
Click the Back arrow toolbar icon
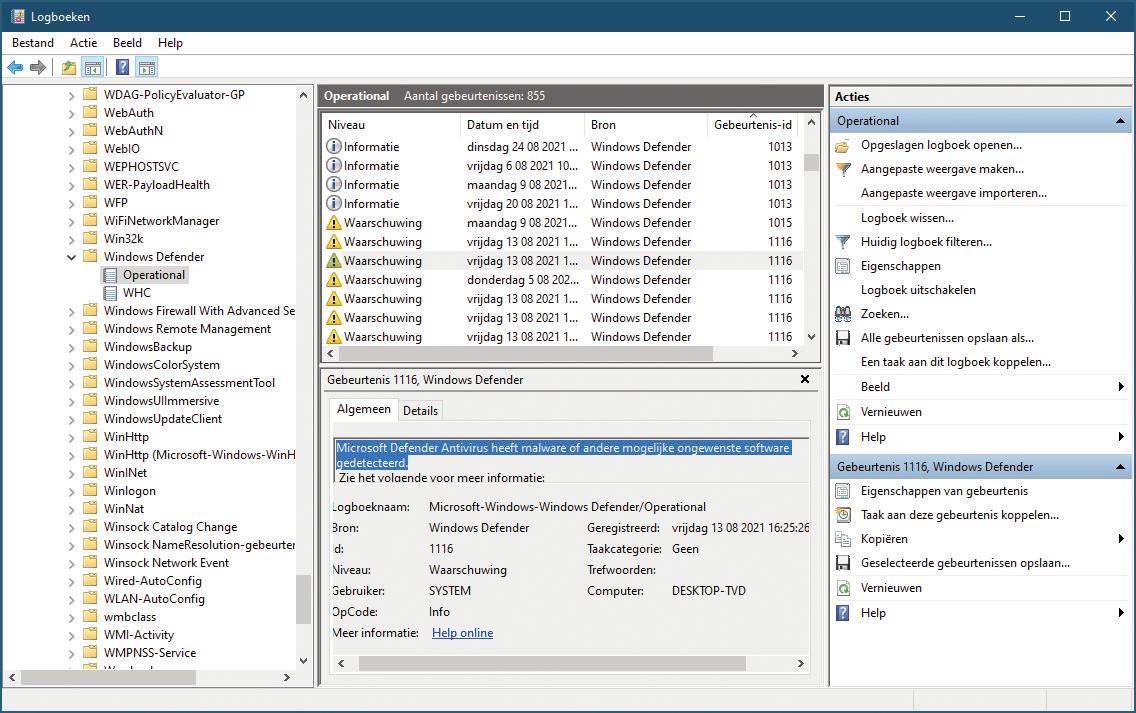pyautogui.click(x=15, y=68)
